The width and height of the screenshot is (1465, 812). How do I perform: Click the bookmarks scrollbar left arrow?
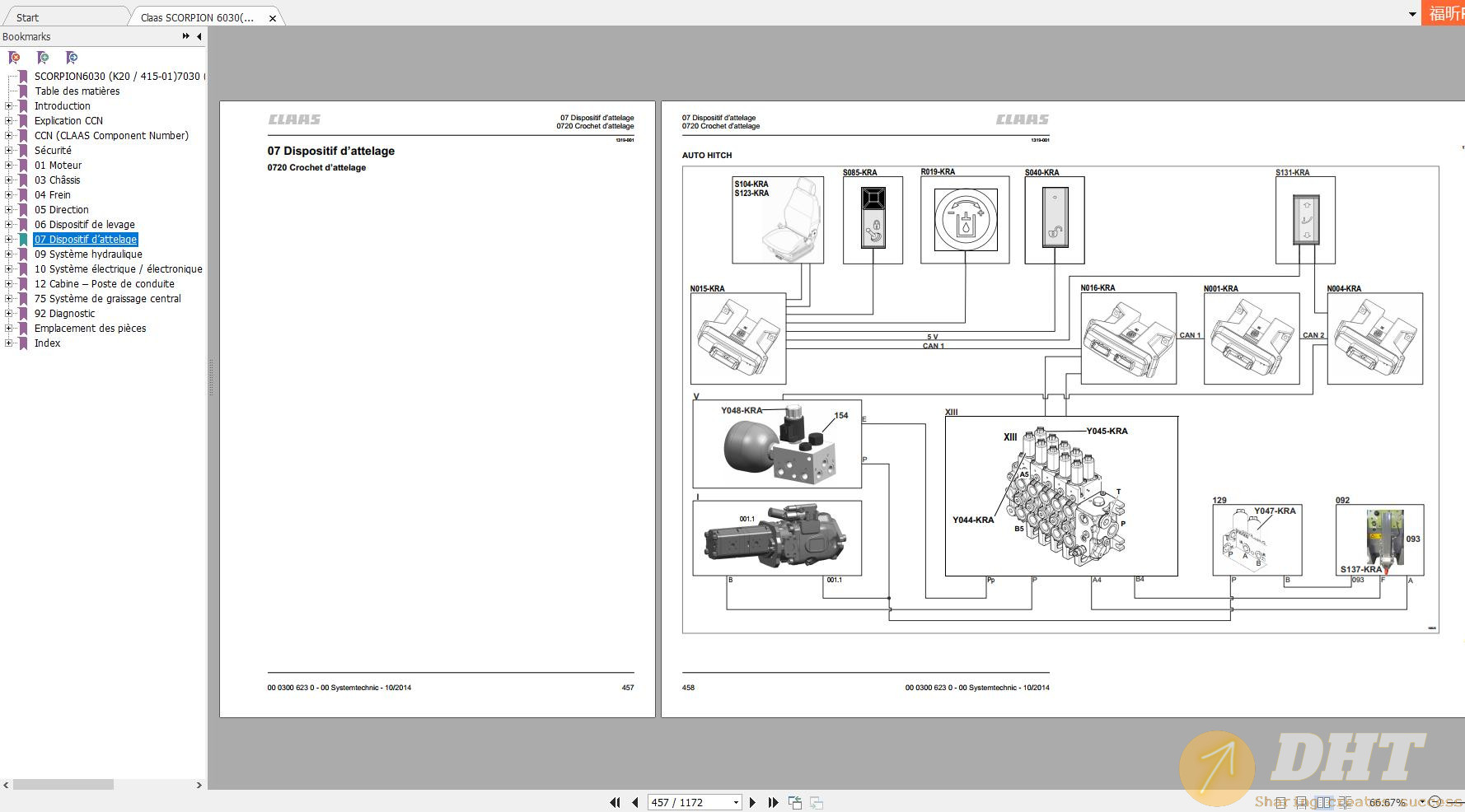click(x=6, y=785)
